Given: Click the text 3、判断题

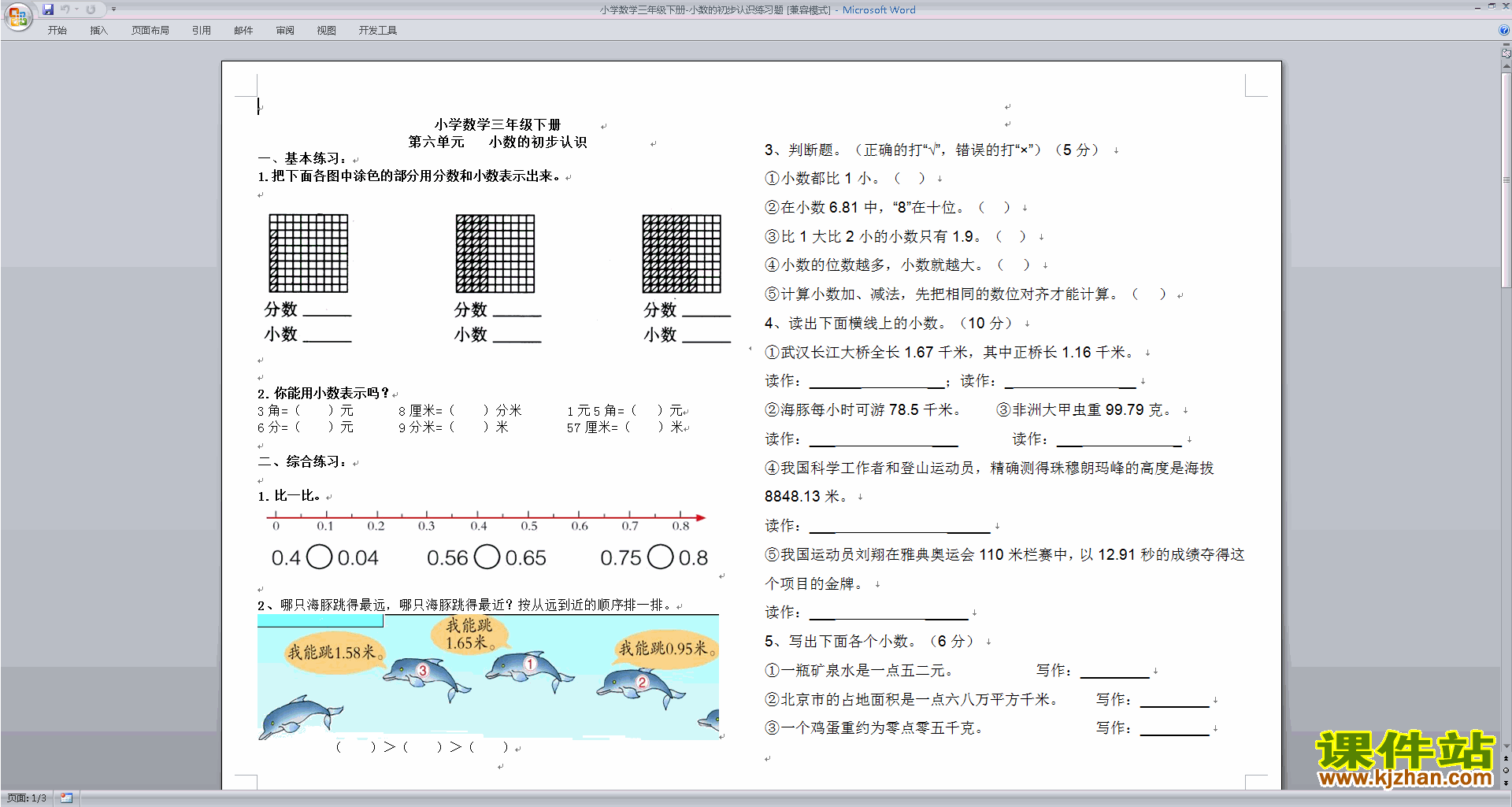Looking at the screenshot, I should [x=803, y=150].
